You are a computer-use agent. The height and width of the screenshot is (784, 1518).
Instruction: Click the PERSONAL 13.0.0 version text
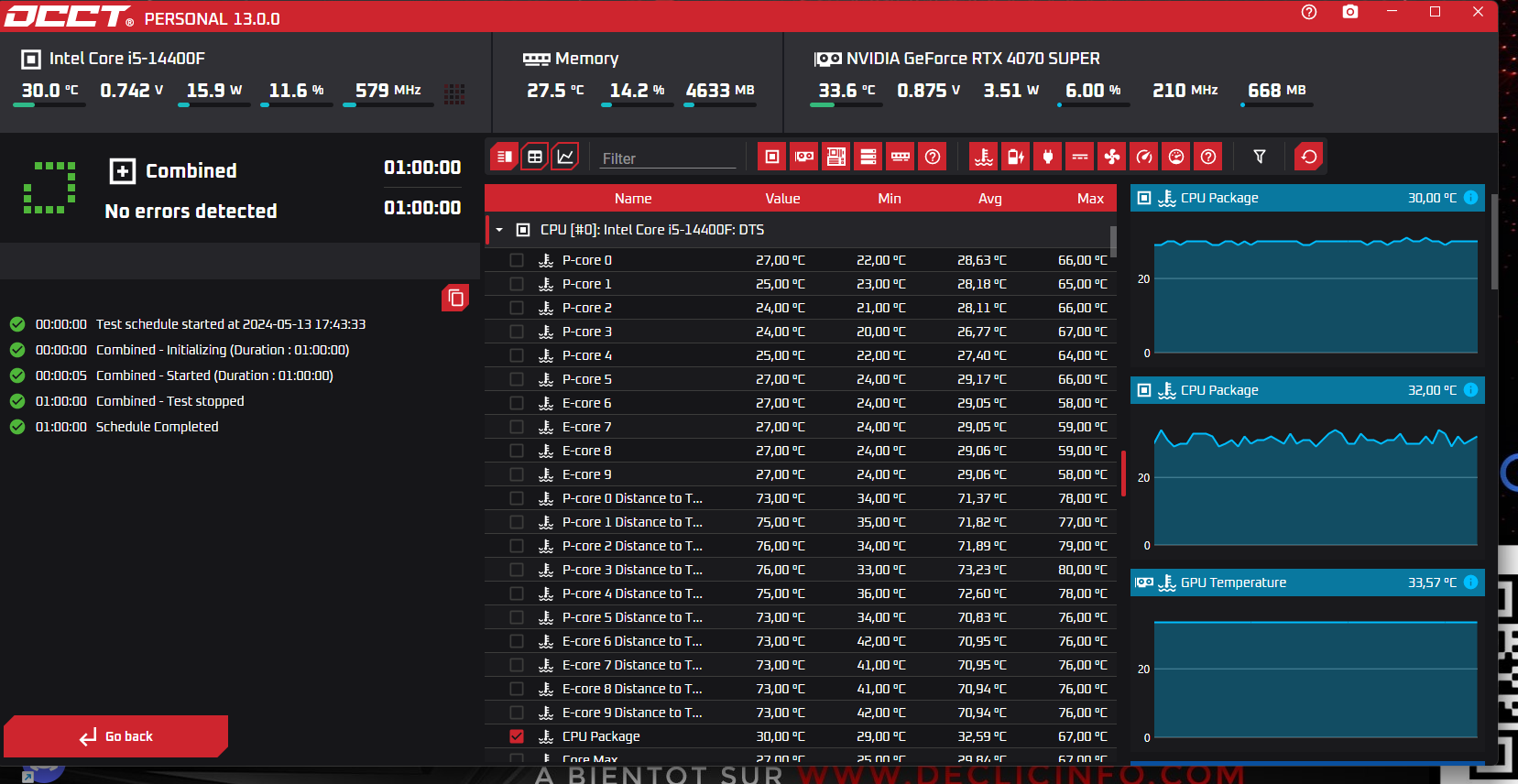pos(213,19)
